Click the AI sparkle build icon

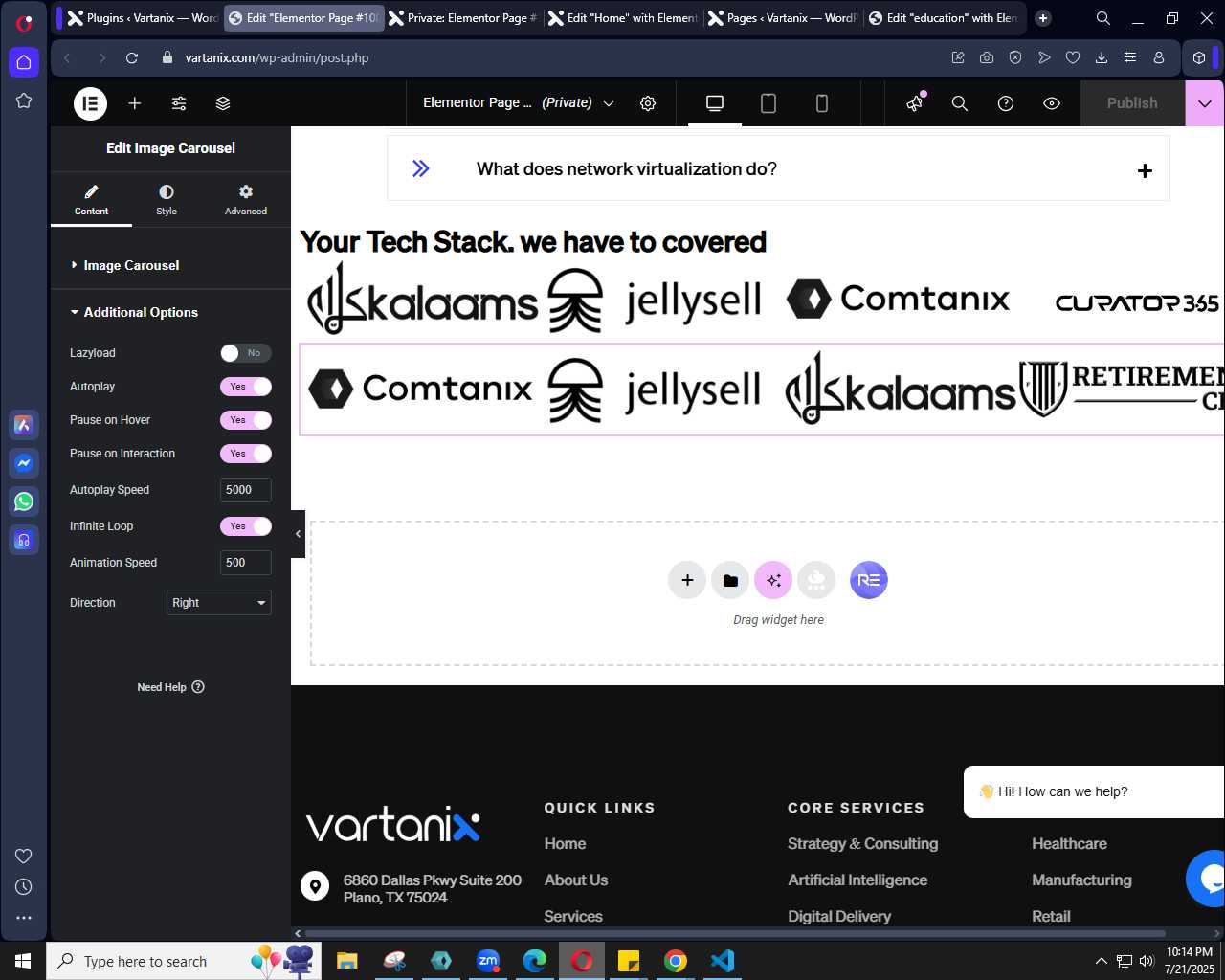point(773,580)
